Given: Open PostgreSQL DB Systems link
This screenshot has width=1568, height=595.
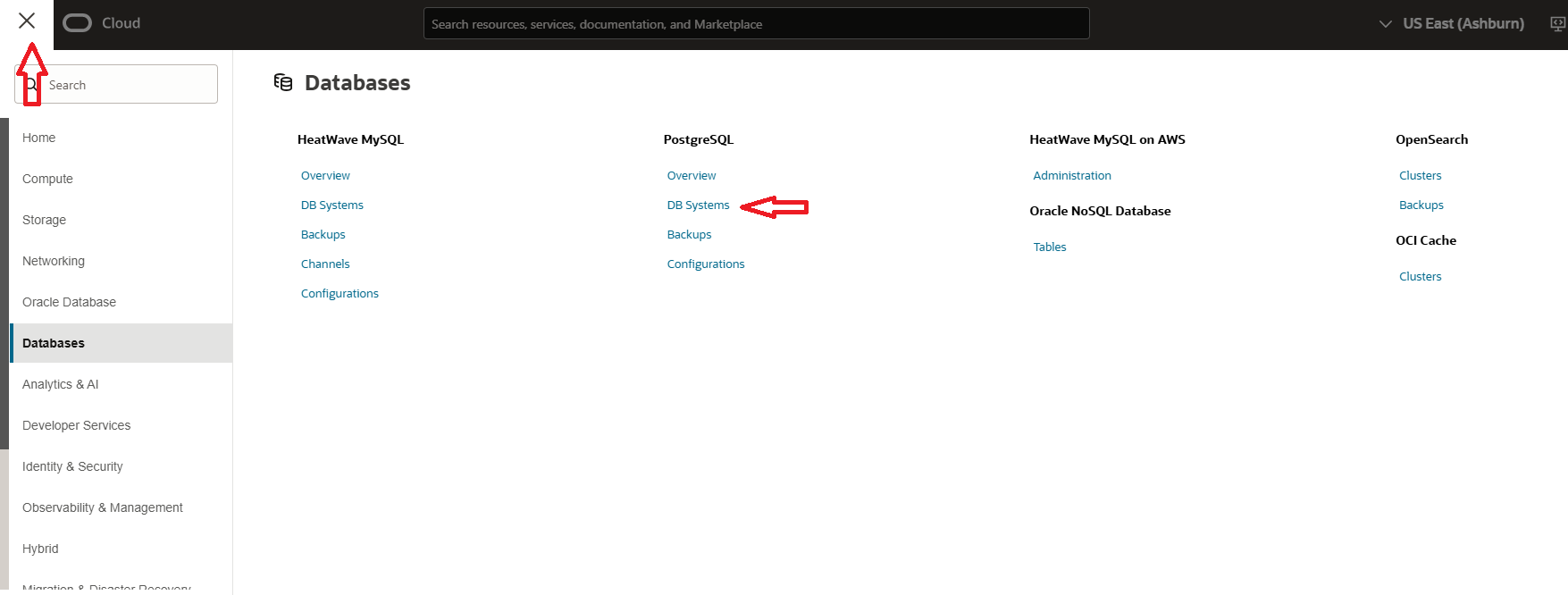Looking at the screenshot, I should (698, 205).
